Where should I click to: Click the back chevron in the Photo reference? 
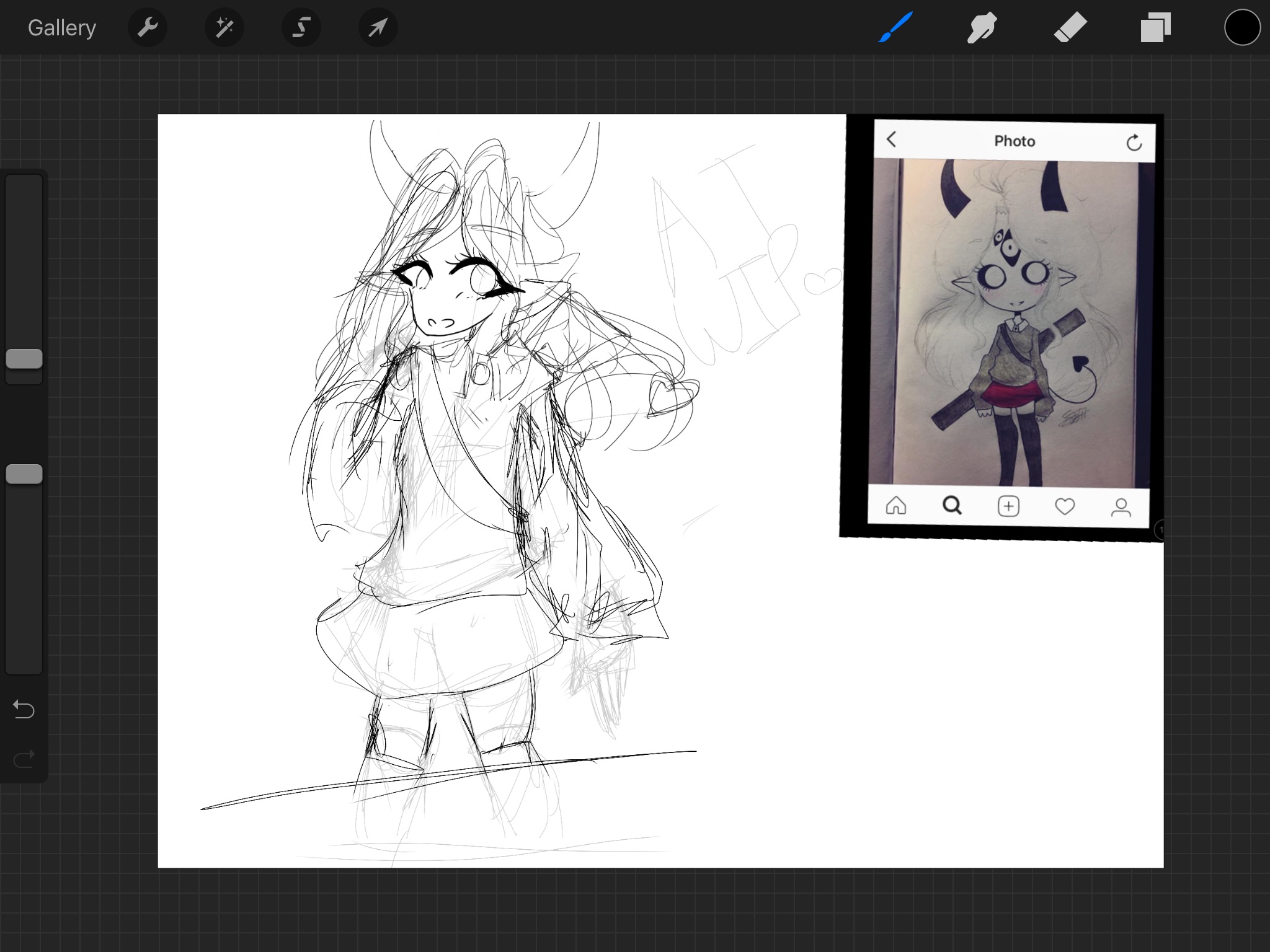(891, 139)
